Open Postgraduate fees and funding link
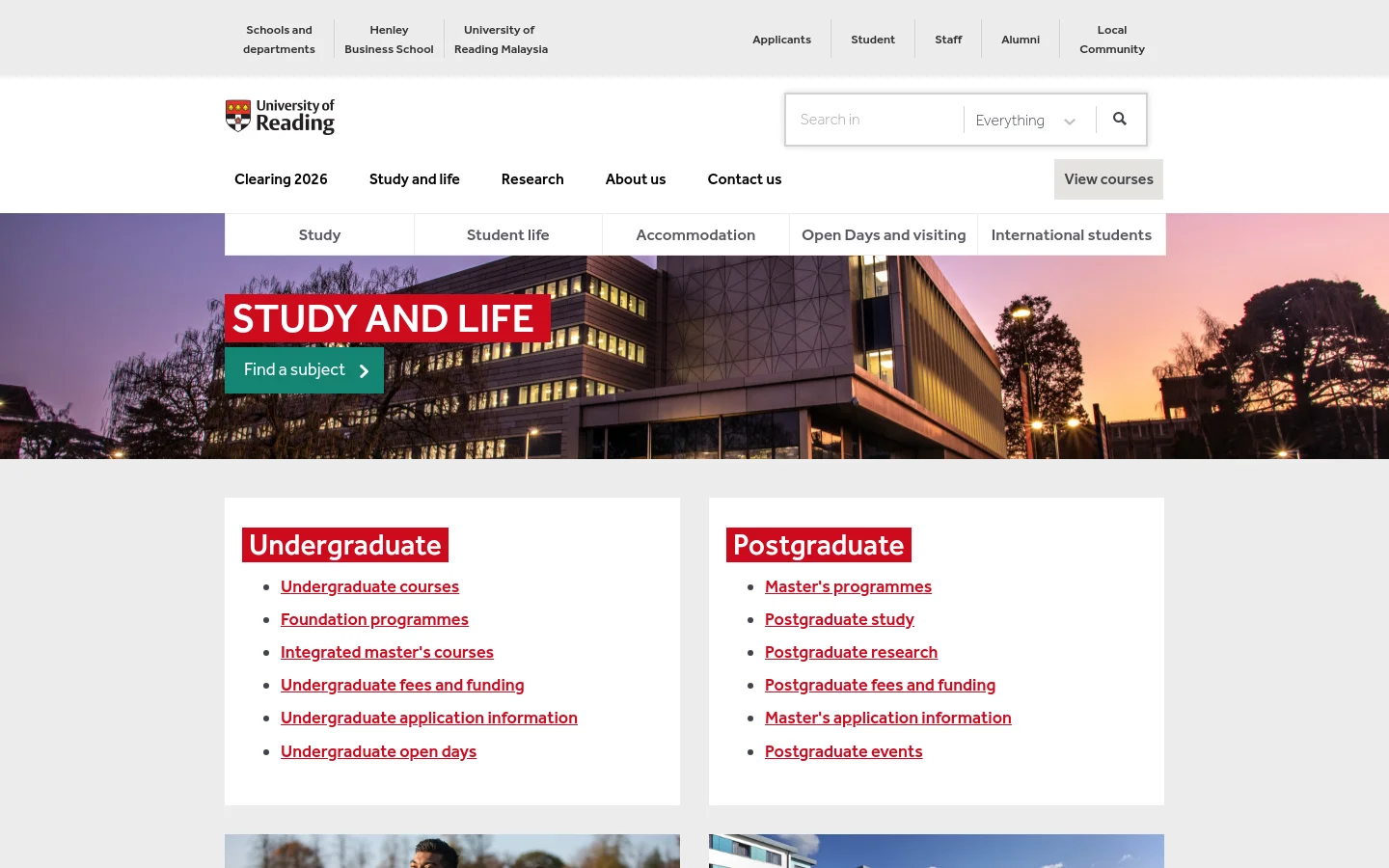 coord(880,685)
